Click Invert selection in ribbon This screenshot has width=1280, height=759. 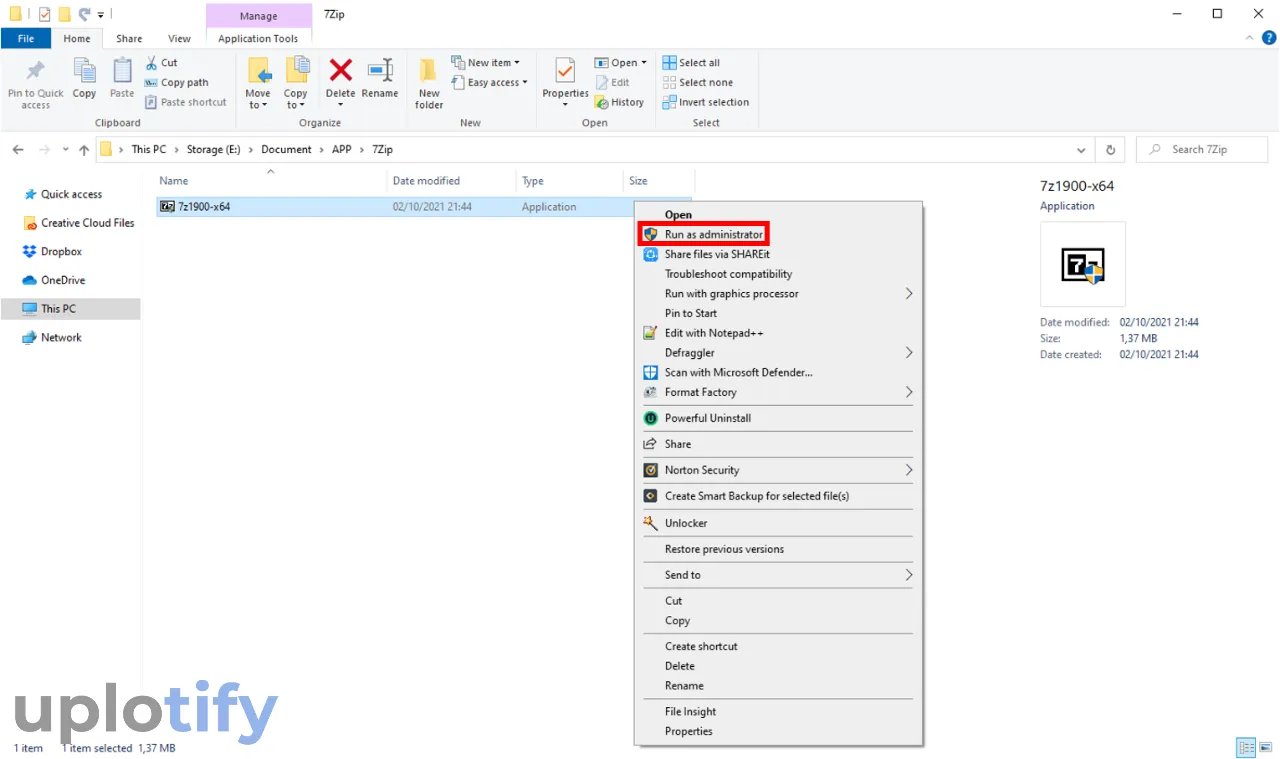pos(705,102)
